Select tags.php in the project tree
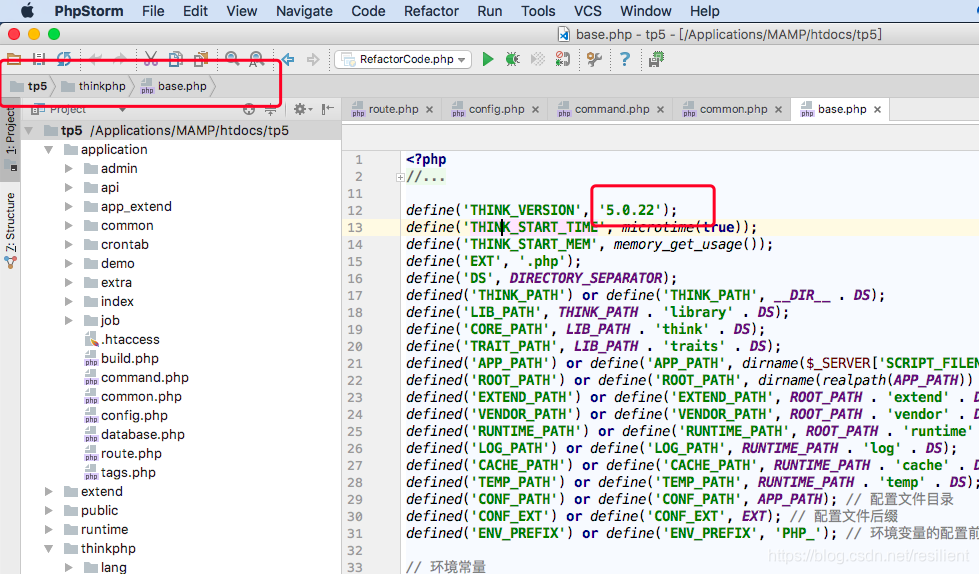Screen dimensions: 979x574 (x=128, y=473)
